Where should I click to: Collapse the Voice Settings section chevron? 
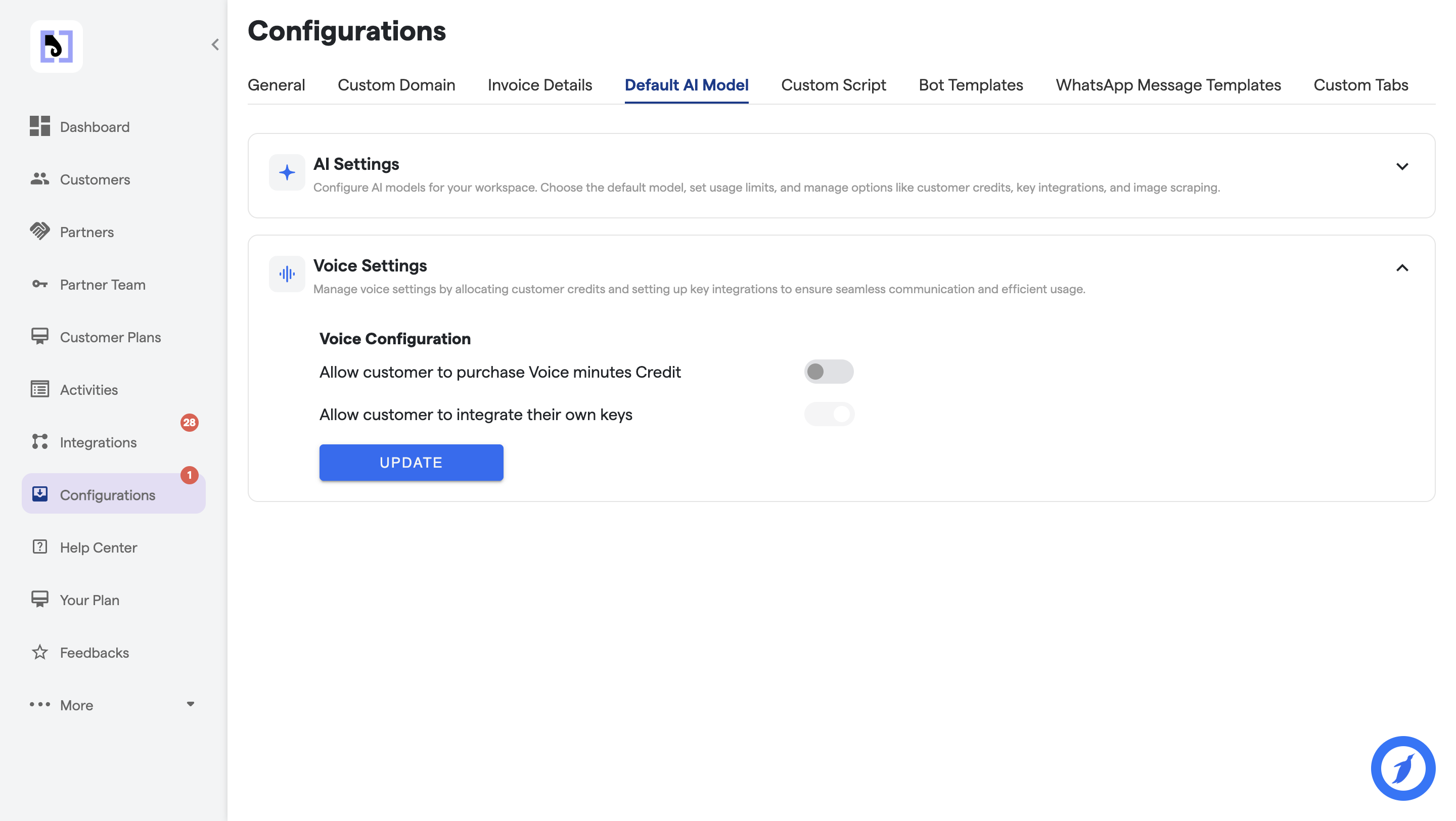(x=1402, y=268)
